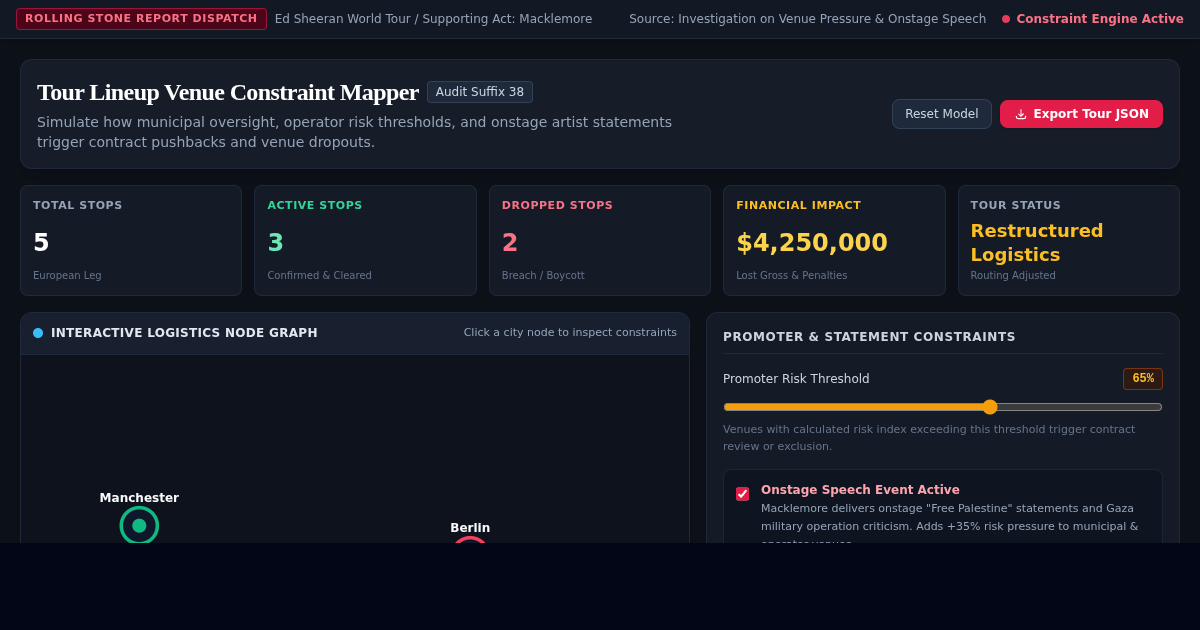Click the Constraint Engine Active status indicator
The height and width of the screenshot is (630, 1200).
(1092, 19)
